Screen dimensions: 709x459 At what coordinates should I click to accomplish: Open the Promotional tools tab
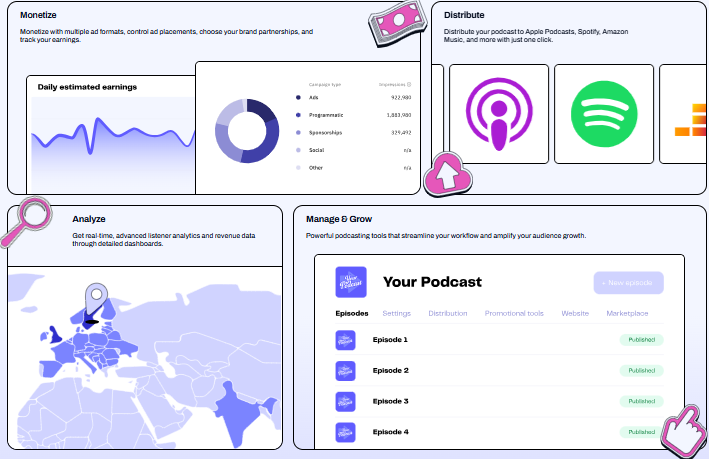[514, 313]
